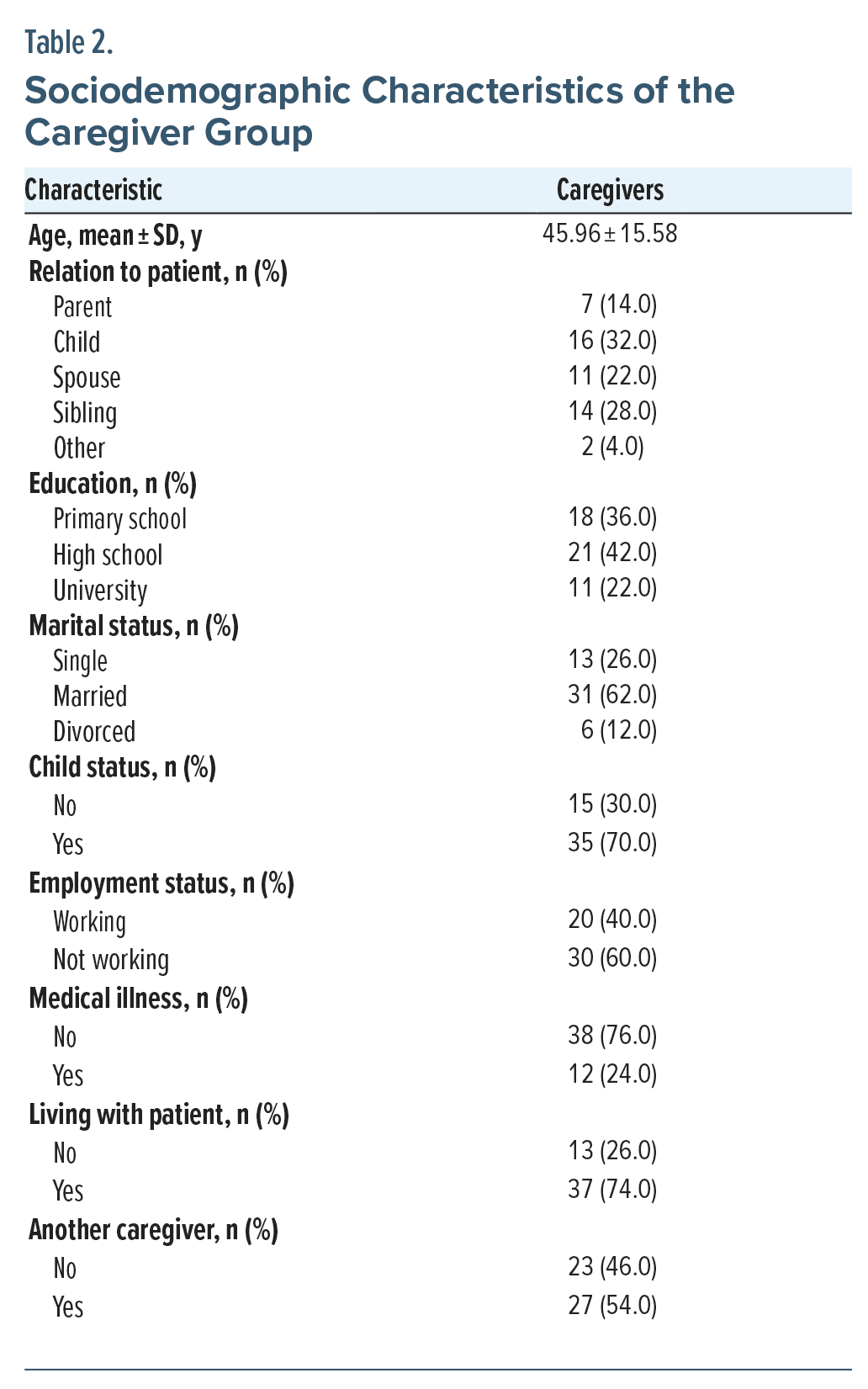Click the "Married" row label
868x1389 pixels.
90,697
